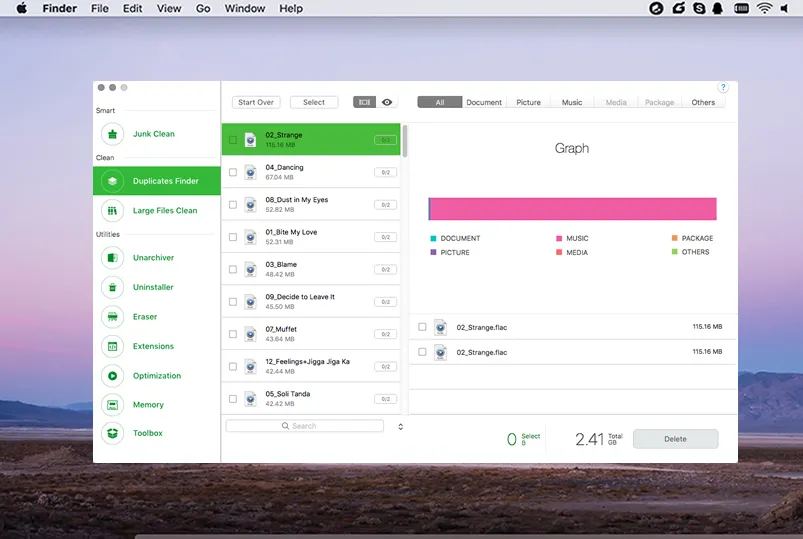
Task: Tick the first 02_Strange.flac file checkbox
Action: point(422,327)
